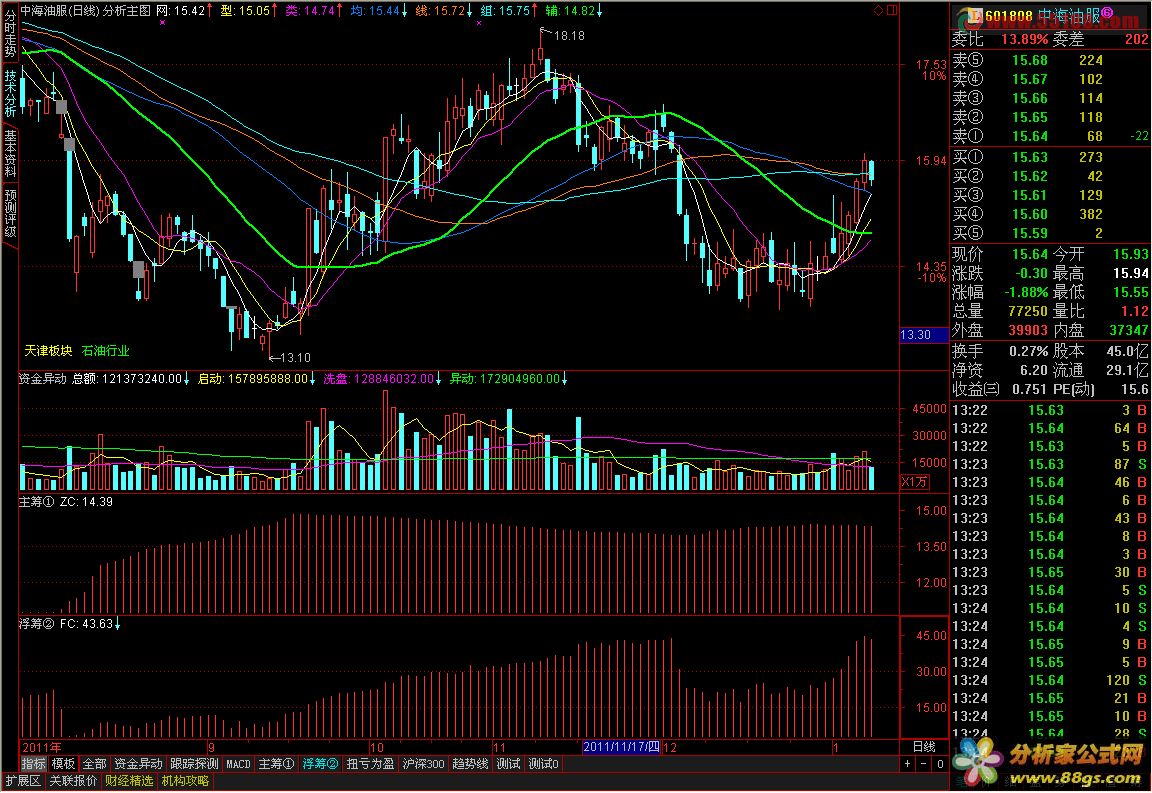Click the 买⑤ bid row at 15.59
The image size is (1152, 793).
pyautogui.click(x=1051, y=234)
